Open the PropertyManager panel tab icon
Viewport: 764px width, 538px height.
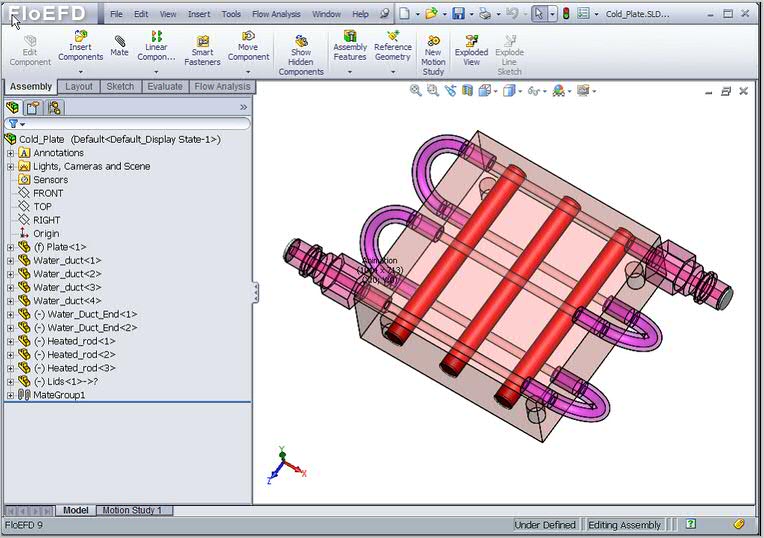32,107
